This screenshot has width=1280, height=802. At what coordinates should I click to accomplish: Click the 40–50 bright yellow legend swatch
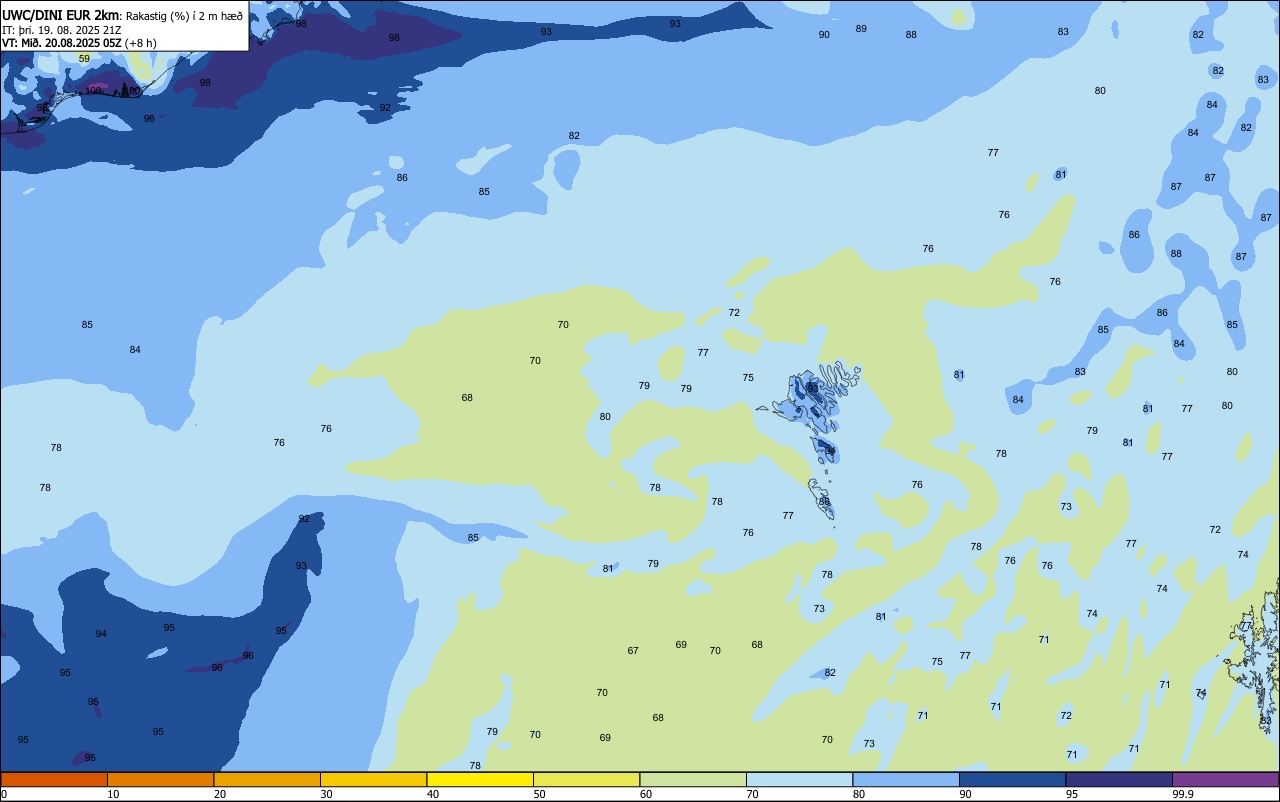(x=480, y=779)
